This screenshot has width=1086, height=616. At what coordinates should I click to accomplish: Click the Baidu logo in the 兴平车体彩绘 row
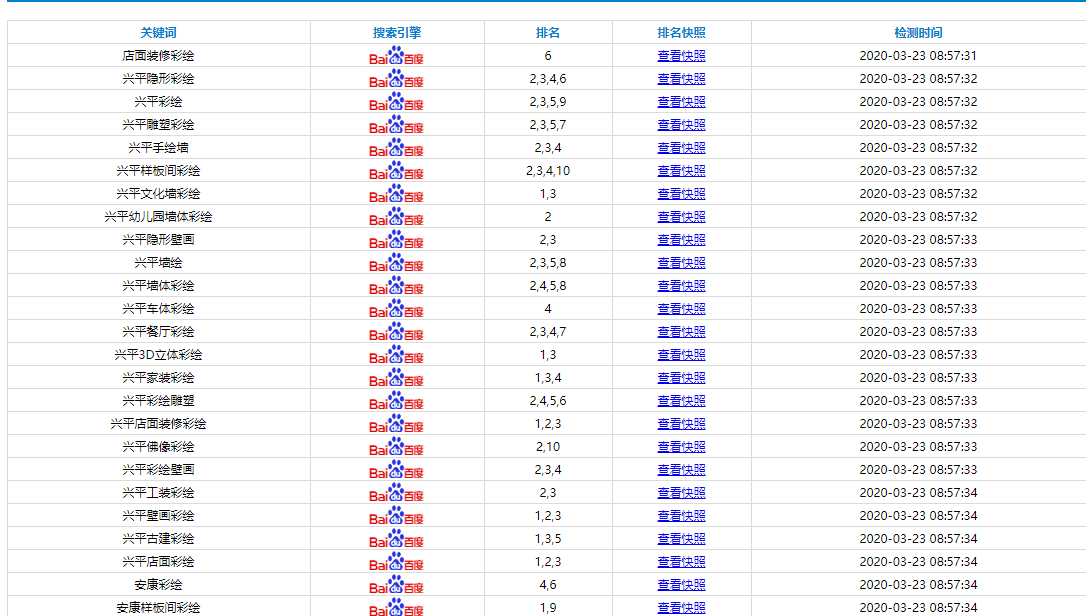coord(396,308)
